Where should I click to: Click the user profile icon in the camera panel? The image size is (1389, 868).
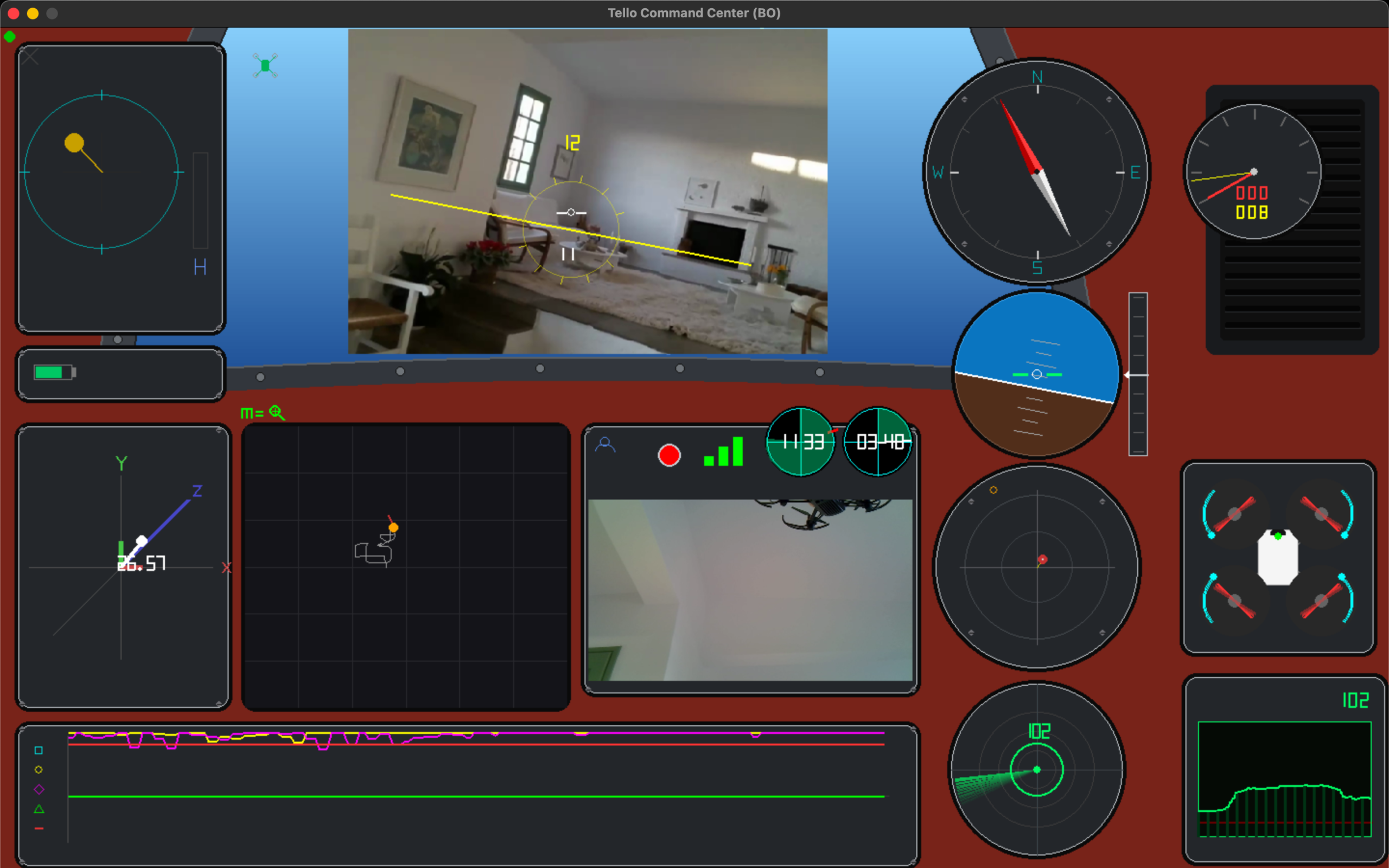tap(605, 445)
